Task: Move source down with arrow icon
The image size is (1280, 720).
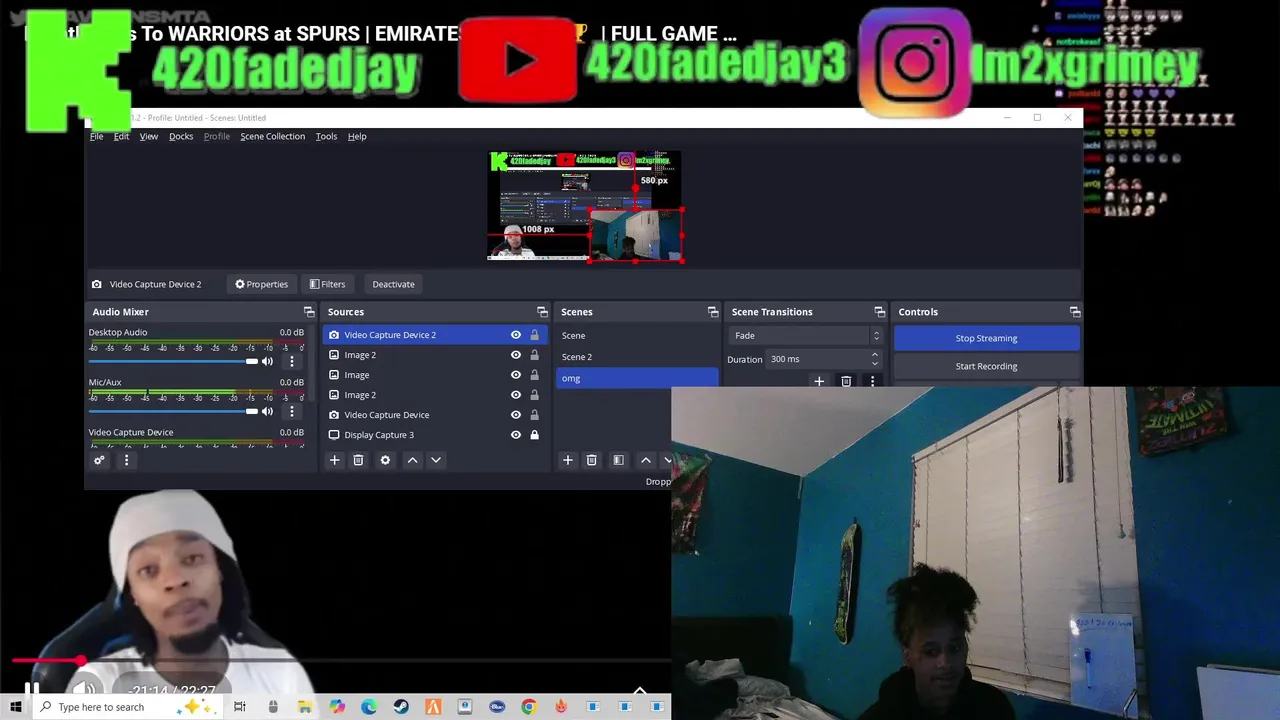Action: (x=436, y=460)
